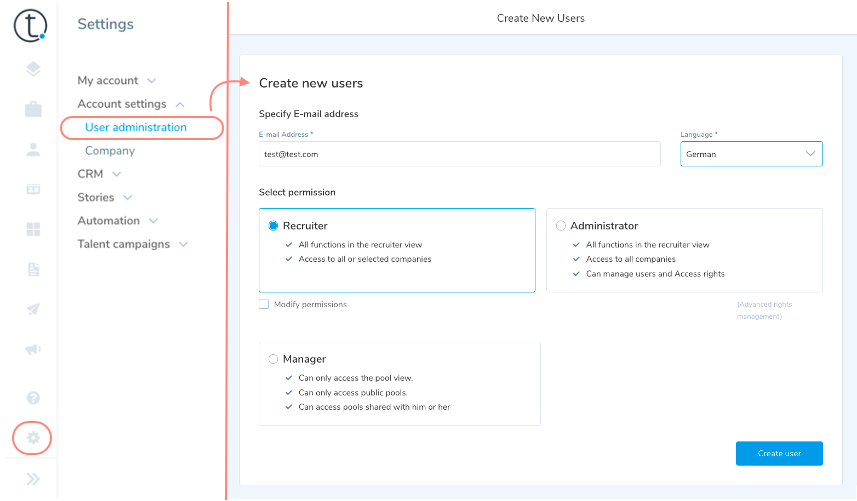
Task: Open the briefcase jobs icon
Action: 33,109
